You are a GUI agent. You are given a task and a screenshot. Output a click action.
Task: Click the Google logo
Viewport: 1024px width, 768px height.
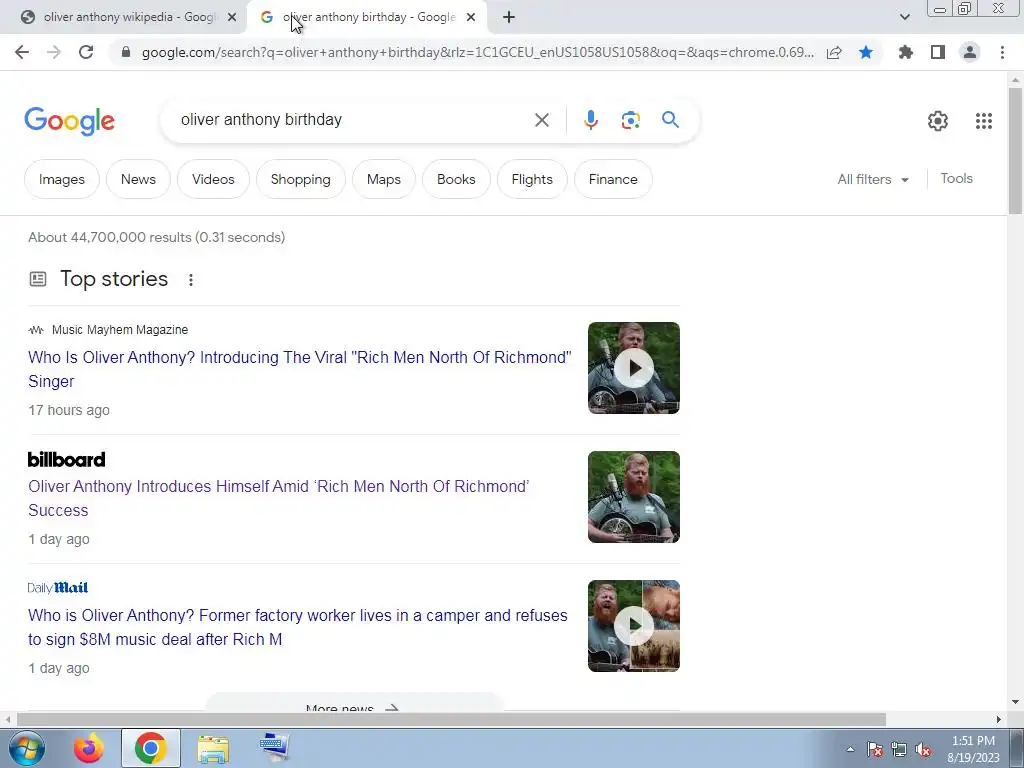[x=69, y=121]
